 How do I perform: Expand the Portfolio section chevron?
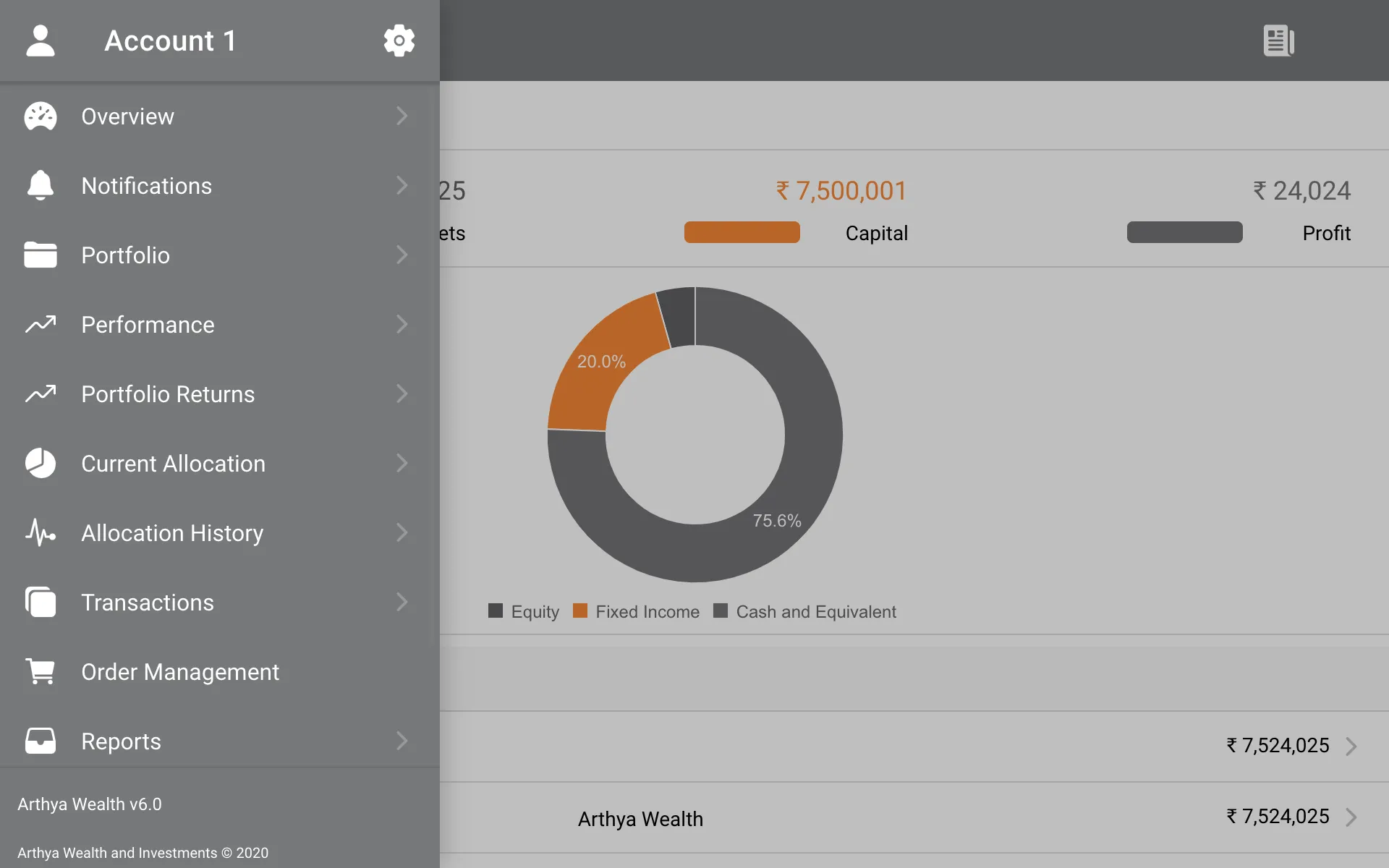click(401, 253)
